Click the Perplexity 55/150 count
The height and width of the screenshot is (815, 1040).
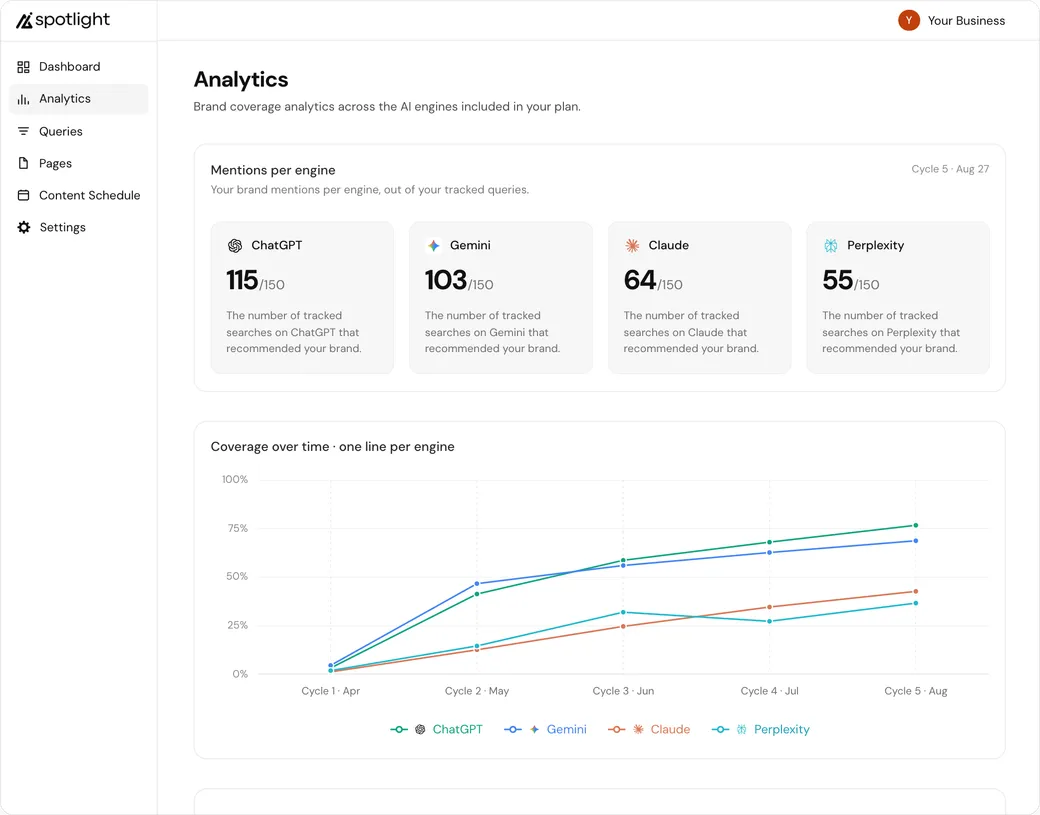(x=850, y=281)
